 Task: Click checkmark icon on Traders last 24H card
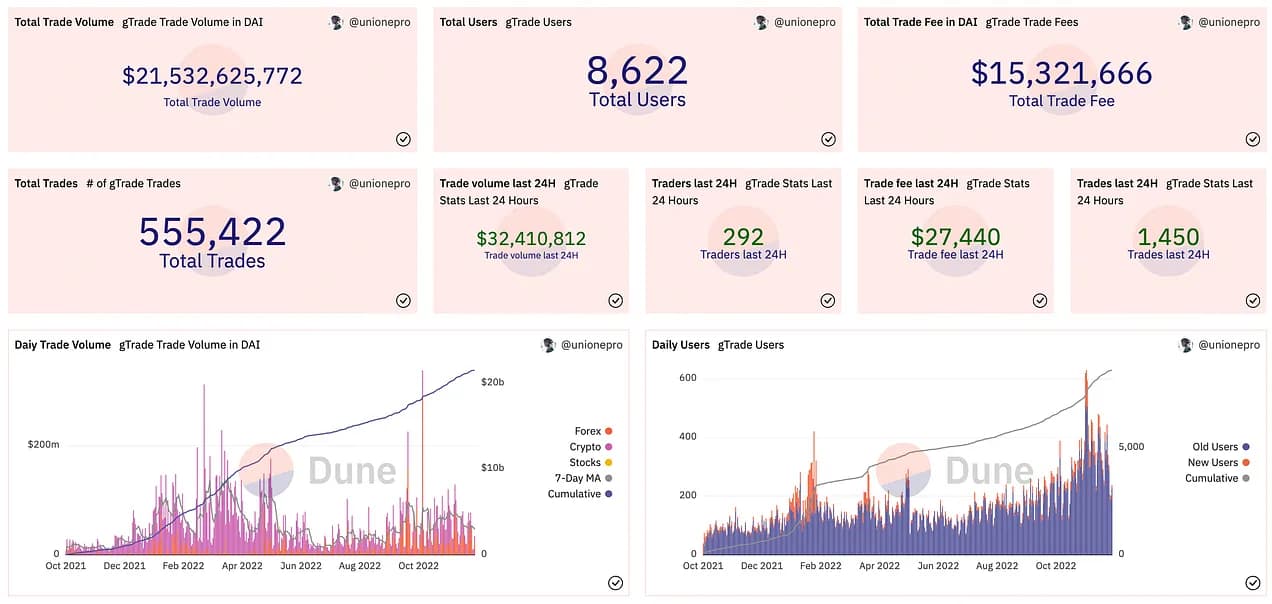tap(828, 300)
